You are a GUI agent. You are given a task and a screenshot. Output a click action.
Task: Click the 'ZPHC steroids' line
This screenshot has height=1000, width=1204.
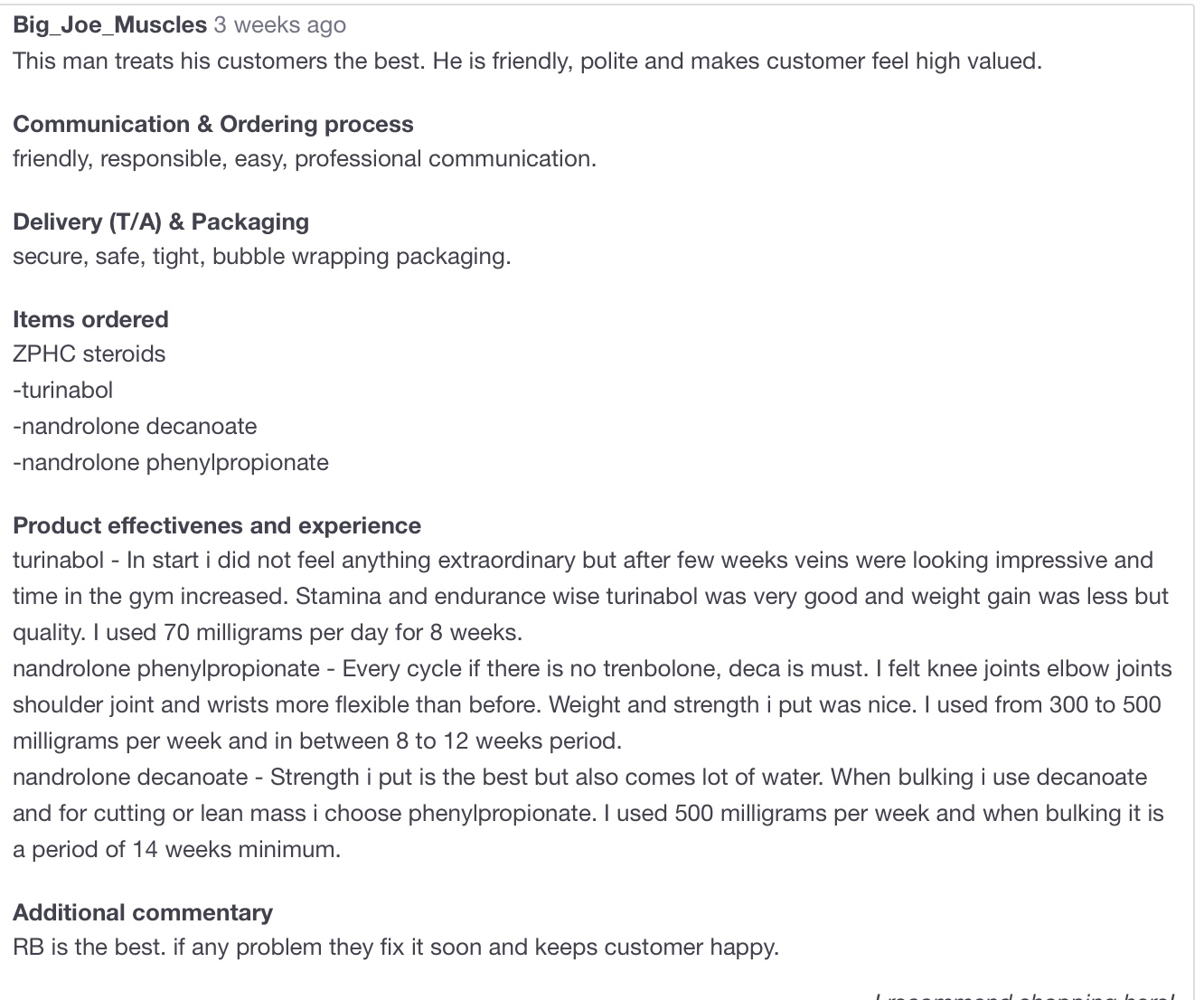pyautogui.click(x=89, y=354)
